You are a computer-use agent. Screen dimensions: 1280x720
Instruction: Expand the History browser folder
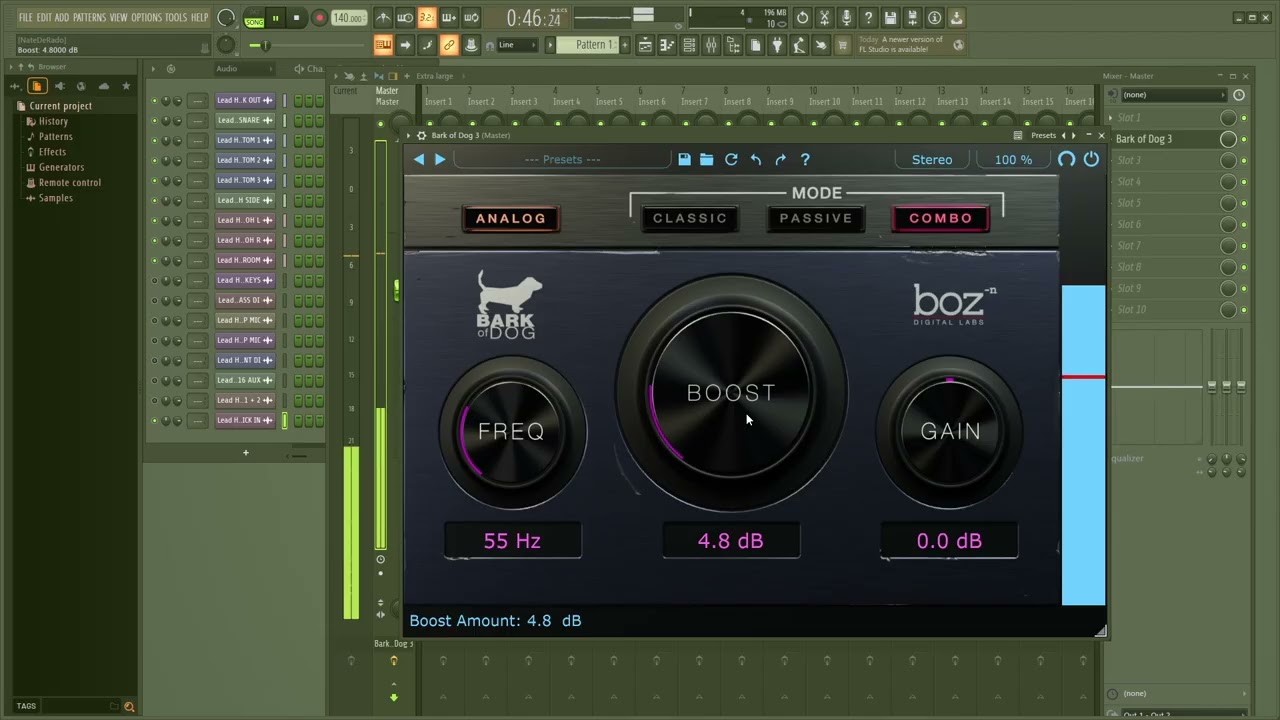click(53, 121)
